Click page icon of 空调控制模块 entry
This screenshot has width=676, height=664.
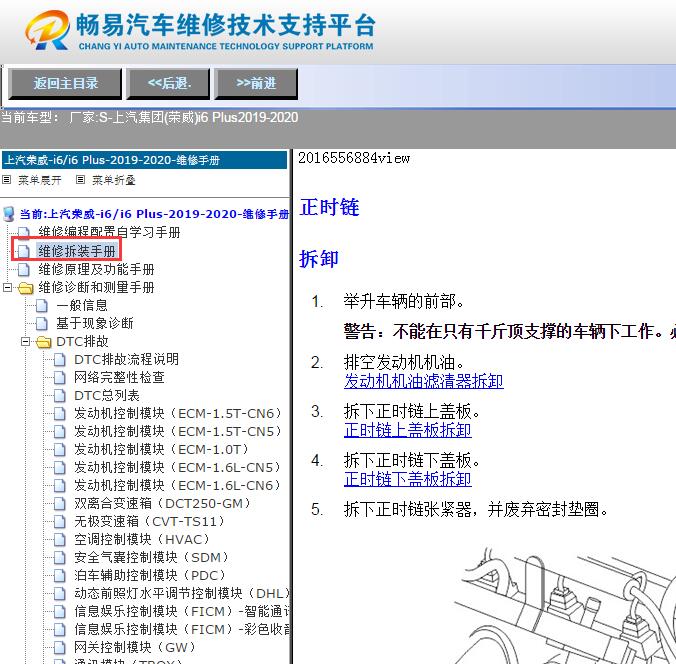(60, 540)
